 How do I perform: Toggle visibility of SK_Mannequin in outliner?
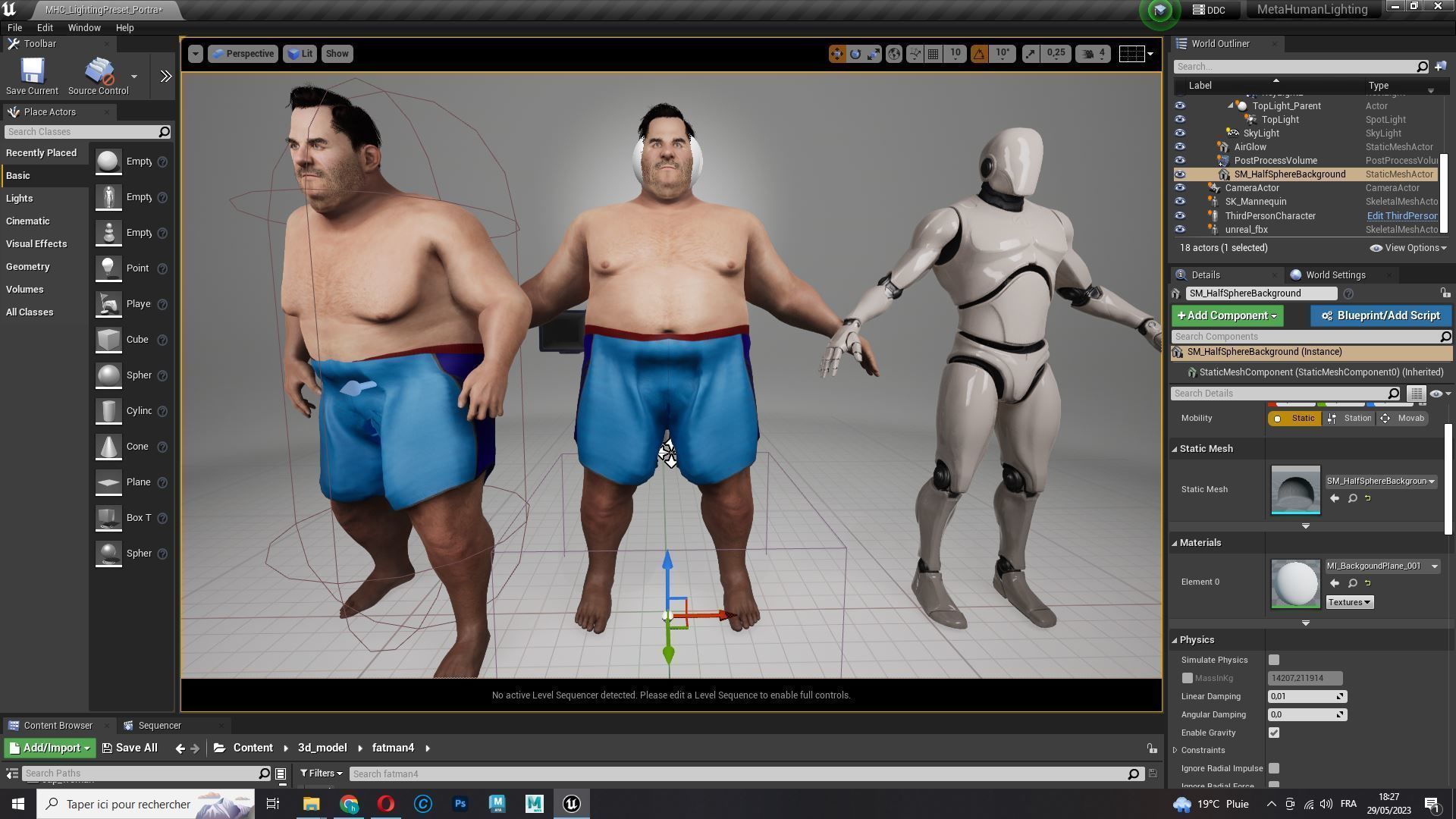1180,202
